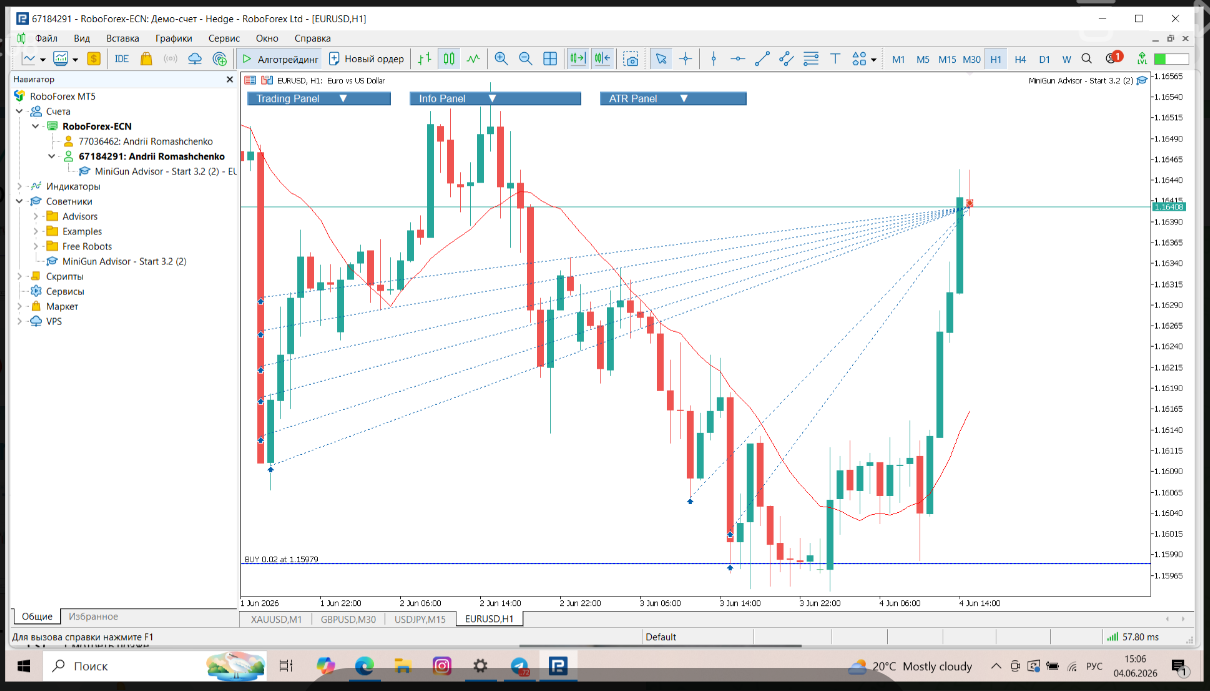Click the gold dollar Depth of Market icon
The height and width of the screenshot is (691, 1210).
[93, 59]
